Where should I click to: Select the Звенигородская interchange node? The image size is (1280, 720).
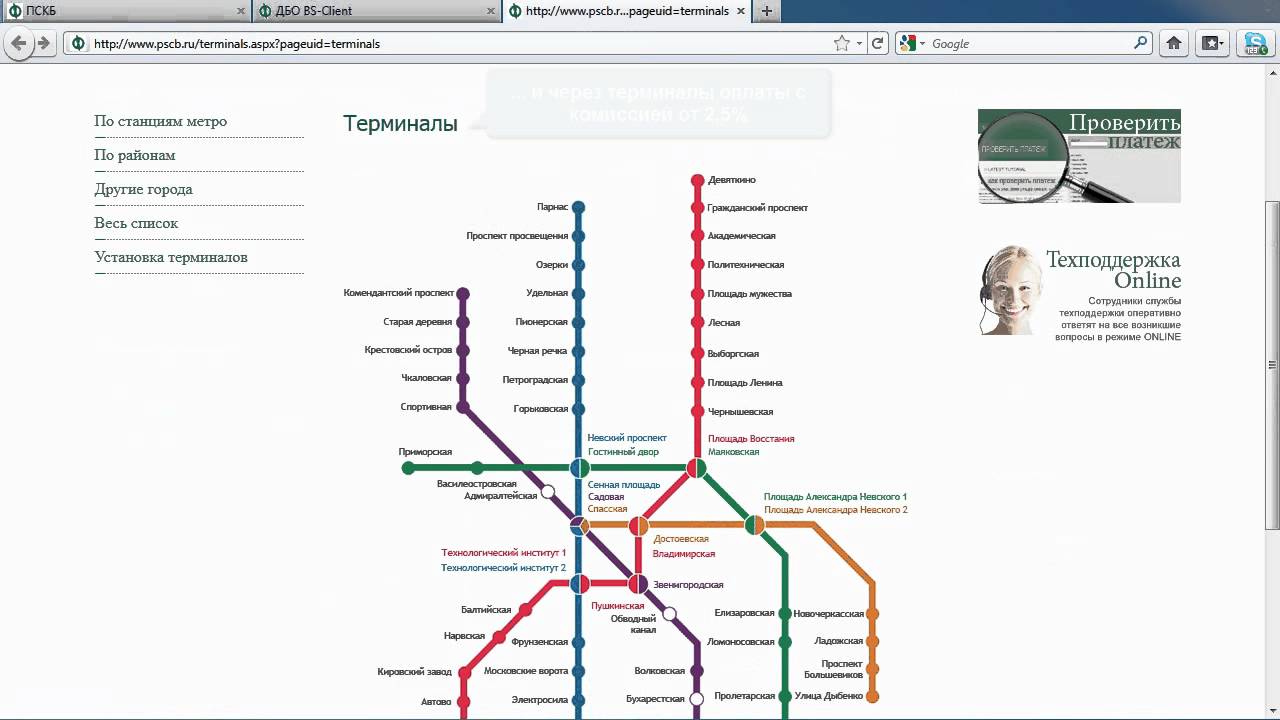pyautogui.click(x=638, y=583)
